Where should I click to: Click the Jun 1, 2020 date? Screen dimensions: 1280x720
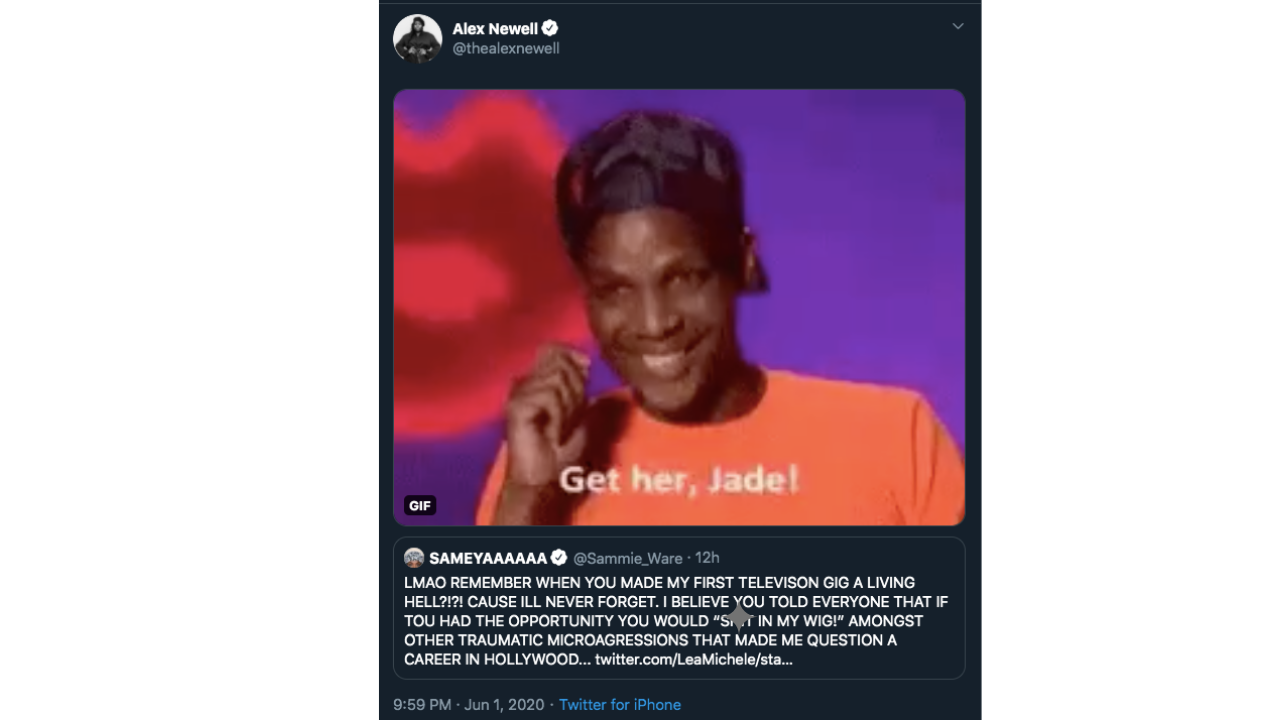504,705
